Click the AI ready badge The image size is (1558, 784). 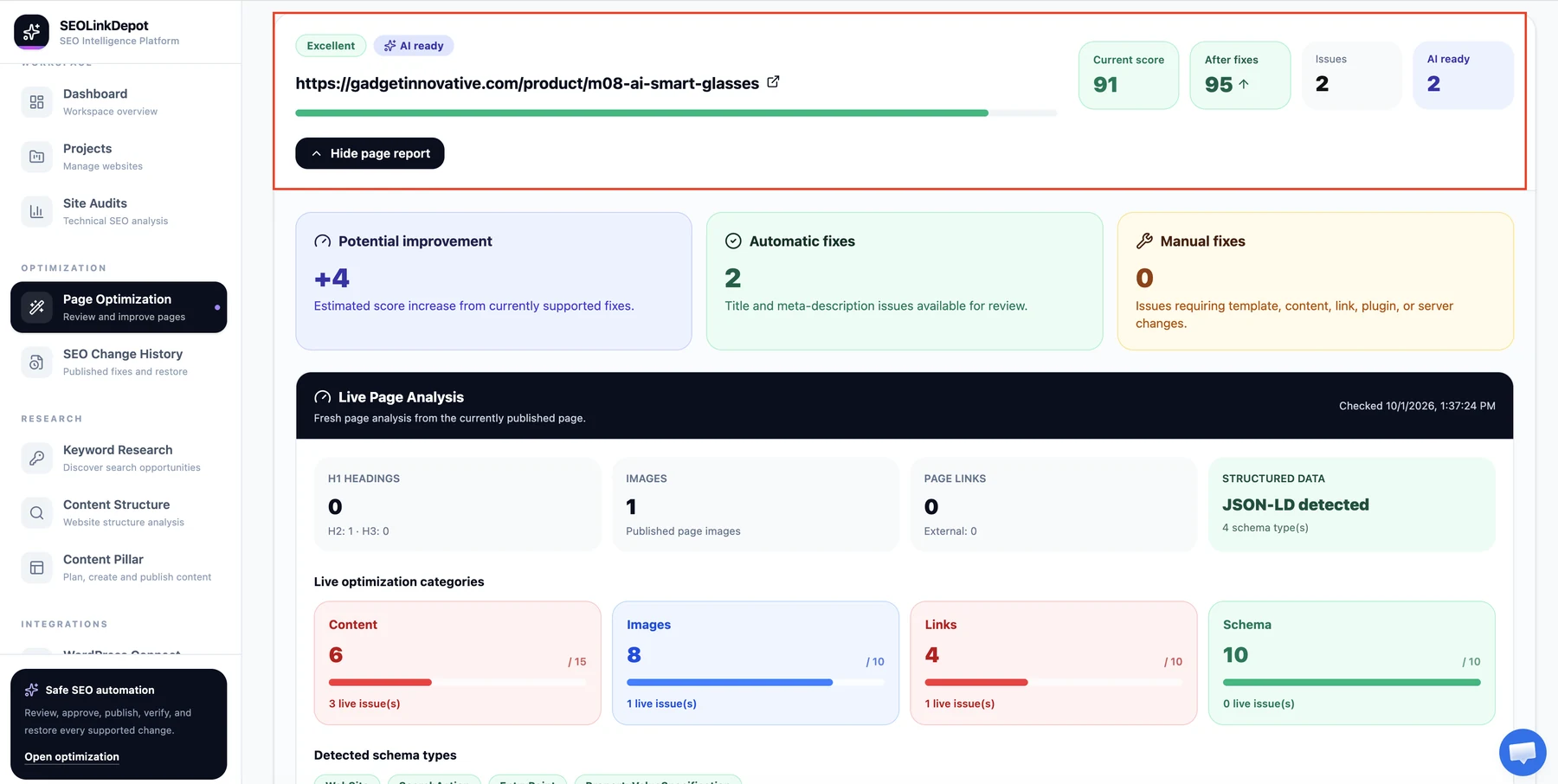click(414, 46)
